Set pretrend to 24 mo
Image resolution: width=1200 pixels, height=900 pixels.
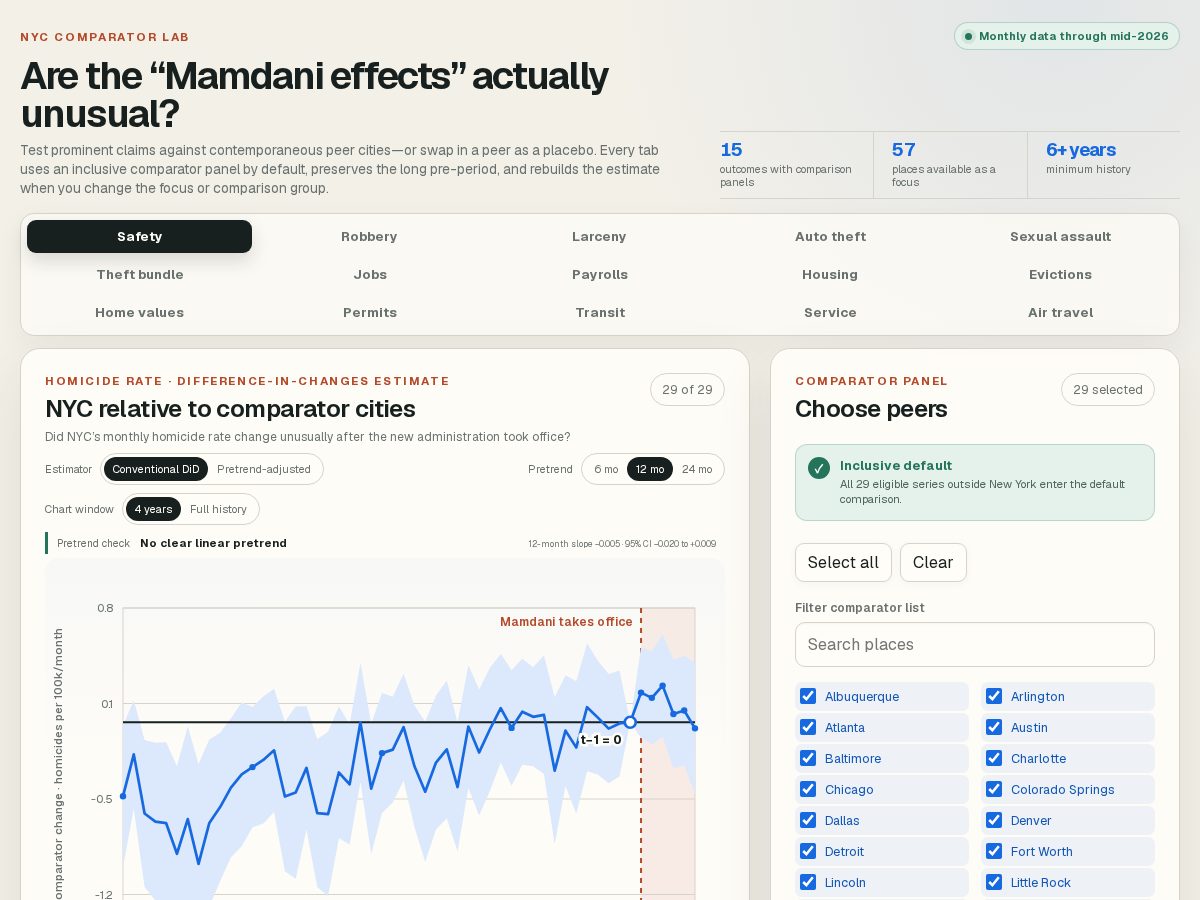(x=697, y=469)
